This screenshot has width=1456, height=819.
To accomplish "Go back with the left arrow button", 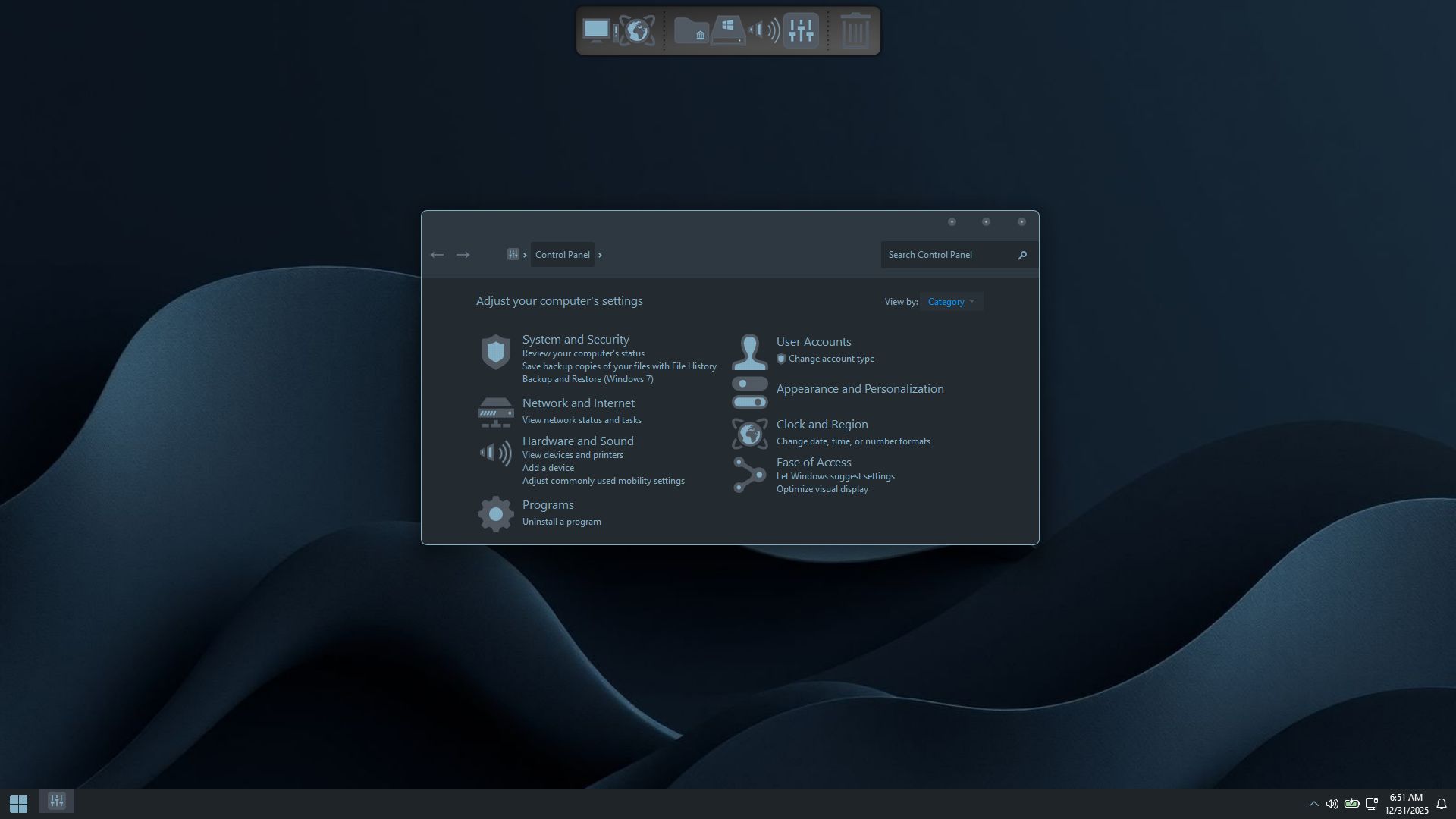I will point(437,255).
